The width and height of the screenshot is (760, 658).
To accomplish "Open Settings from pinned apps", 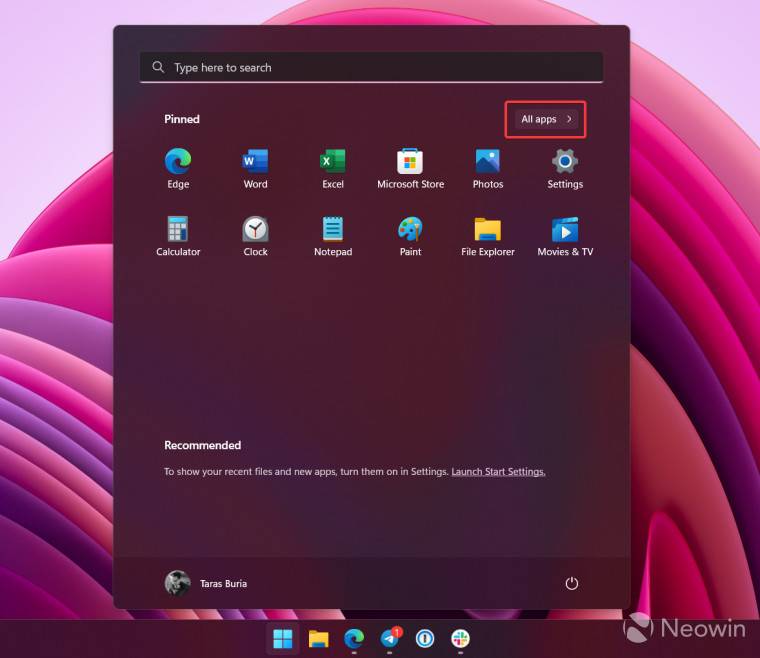I will [x=565, y=169].
